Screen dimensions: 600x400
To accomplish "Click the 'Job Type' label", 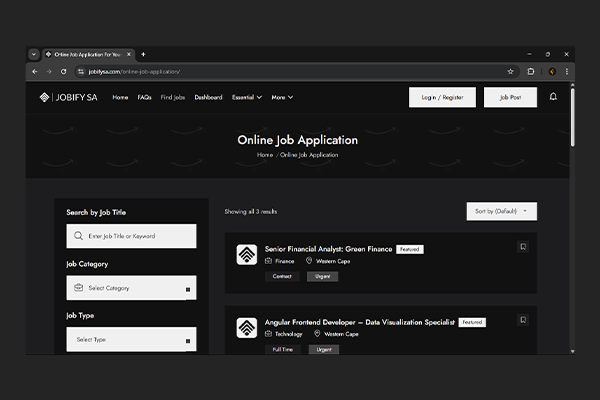I will (80, 315).
